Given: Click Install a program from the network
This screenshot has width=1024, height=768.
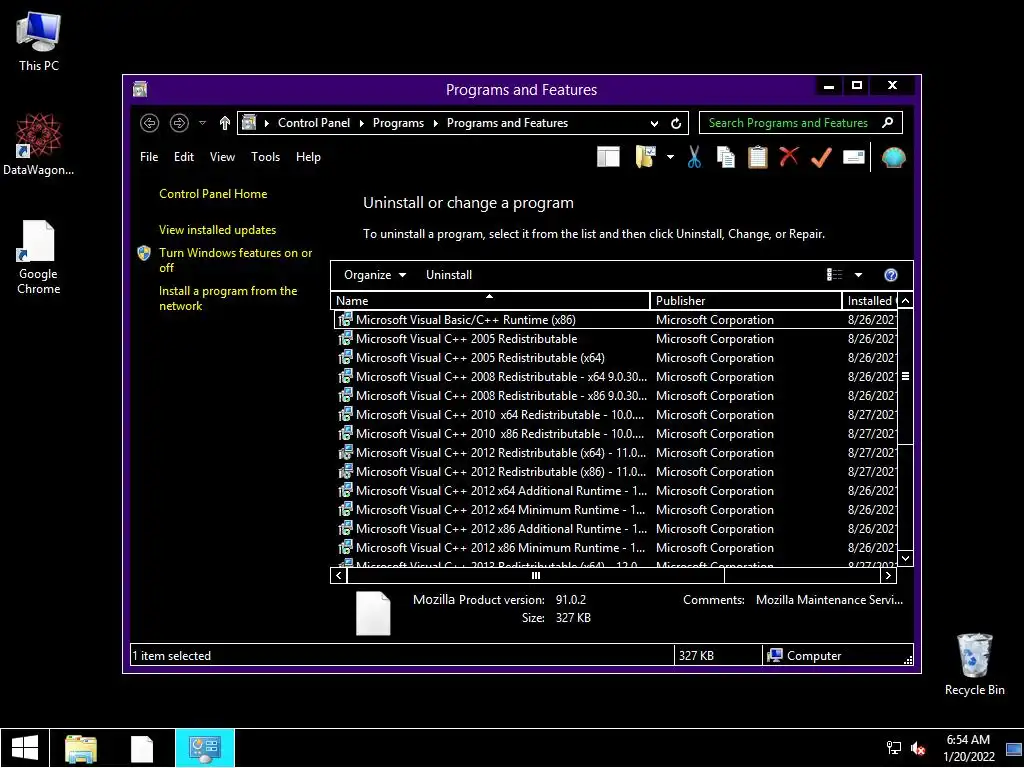Looking at the screenshot, I should pos(228,298).
